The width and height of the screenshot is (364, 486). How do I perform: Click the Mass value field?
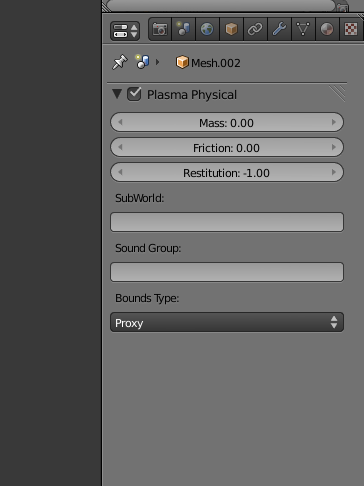point(227,122)
